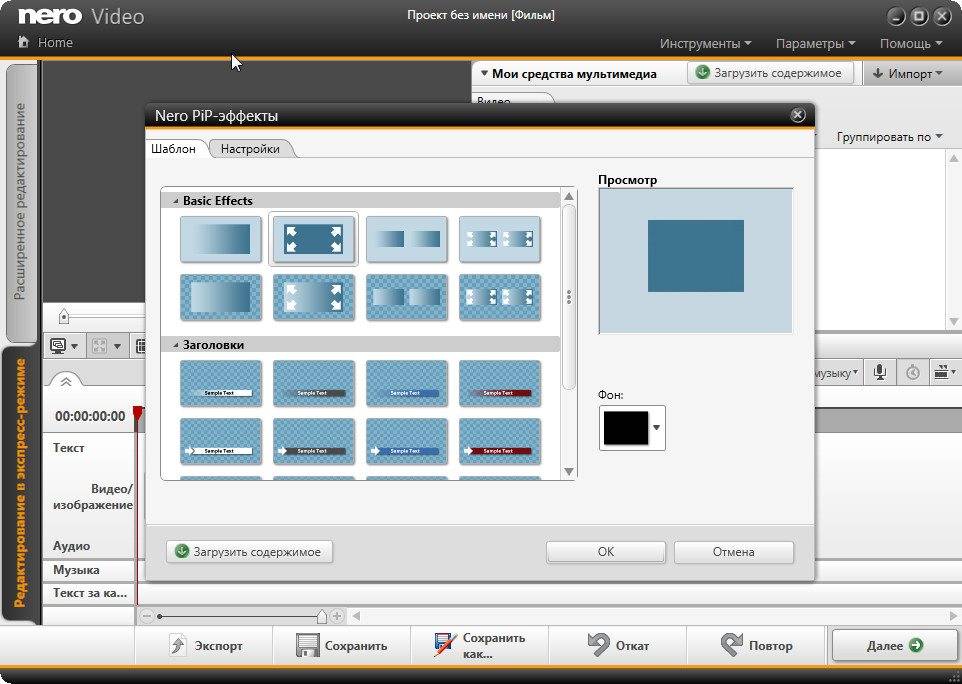Select two-box arrows template in first row

(x=500, y=239)
